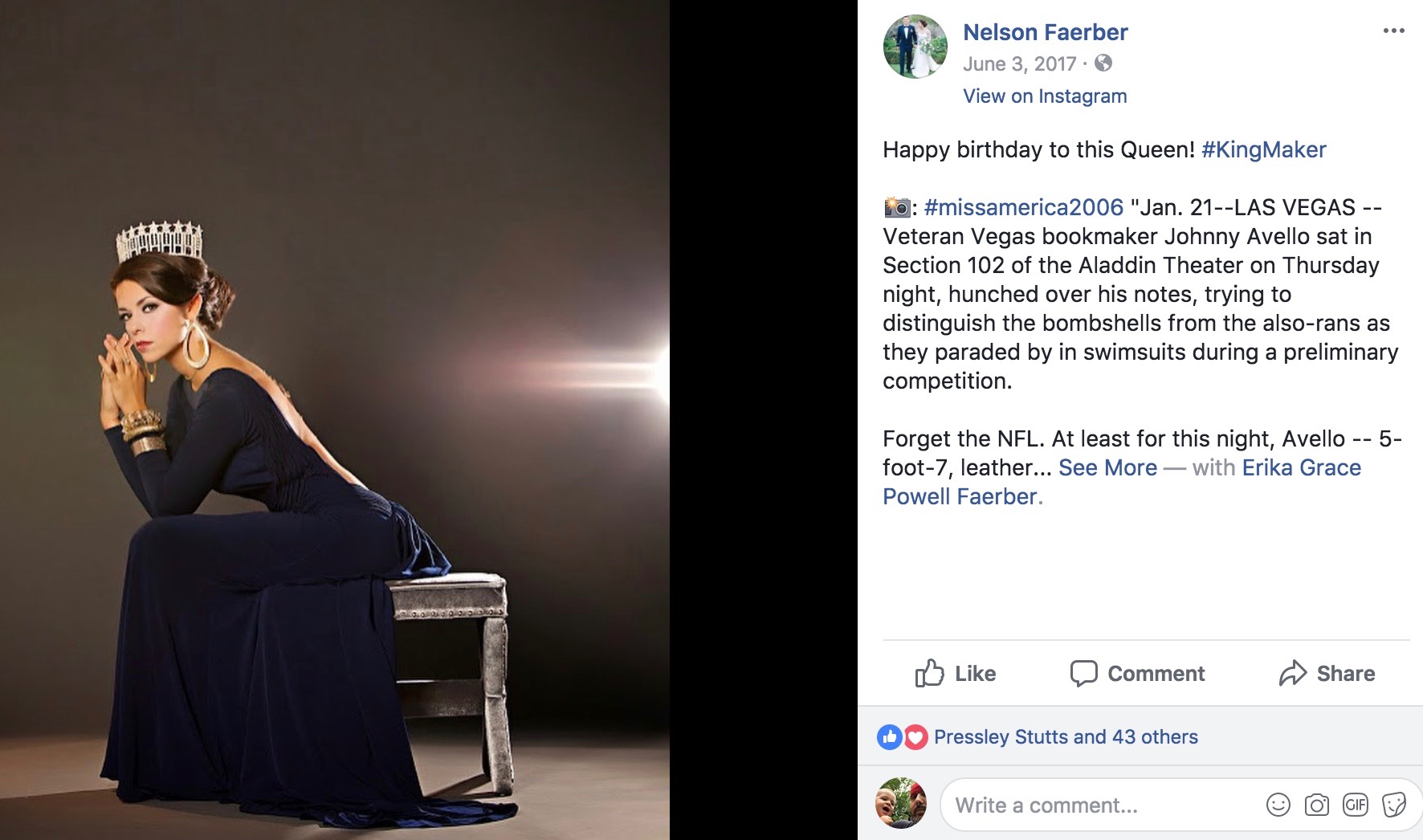Open the sticker picker icon
Image resolution: width=1423 pixels, height=840 pixels.
(1394, 804)
